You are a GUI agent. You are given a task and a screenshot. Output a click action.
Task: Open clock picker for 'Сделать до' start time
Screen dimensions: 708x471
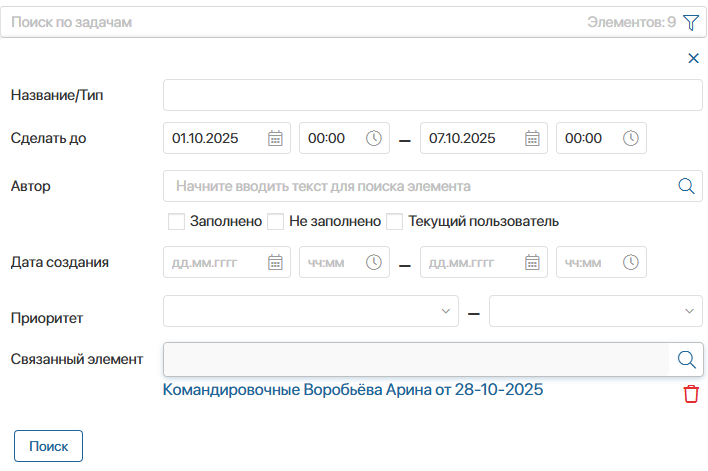click(373, 139)
